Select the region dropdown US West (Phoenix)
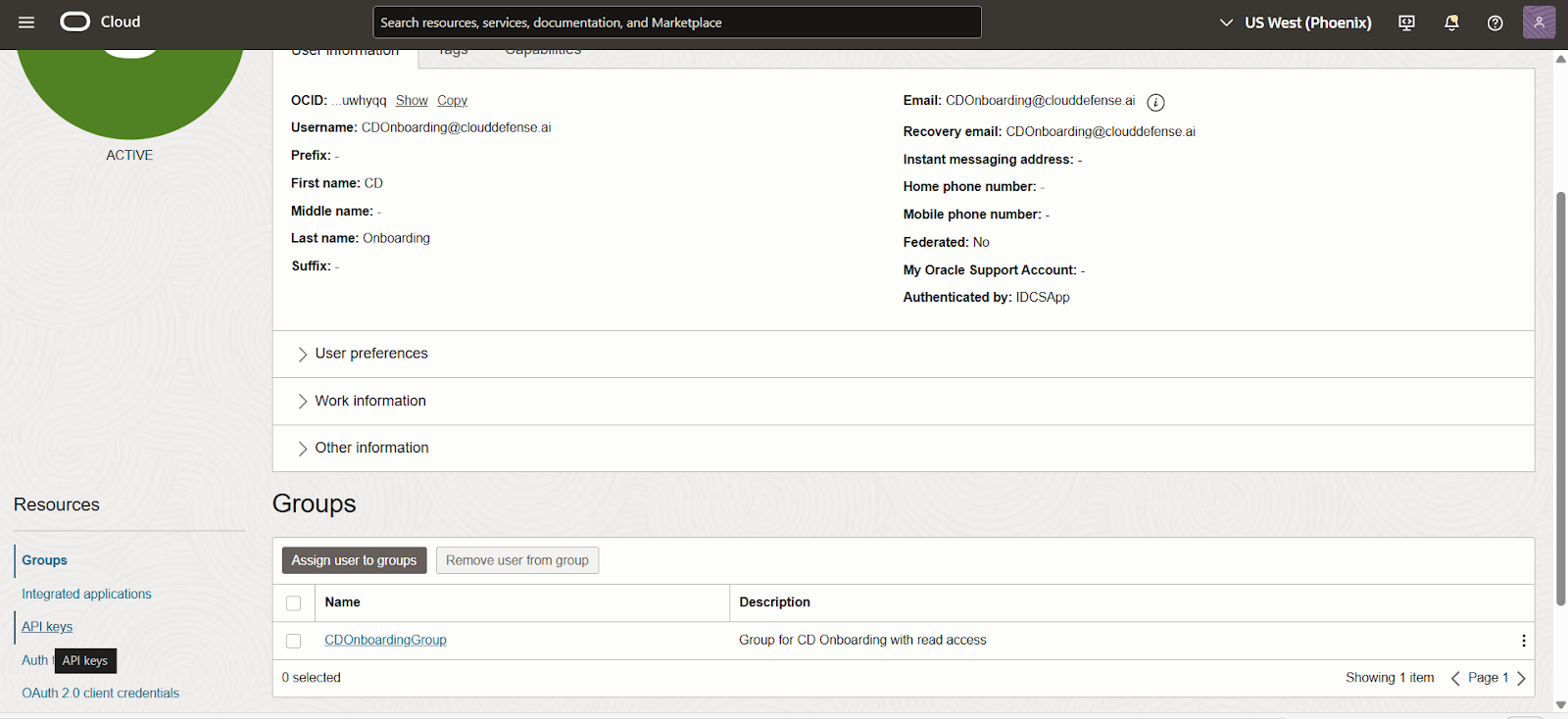This screenshot has height=719, width=1568. click(x=1296, y=23)
